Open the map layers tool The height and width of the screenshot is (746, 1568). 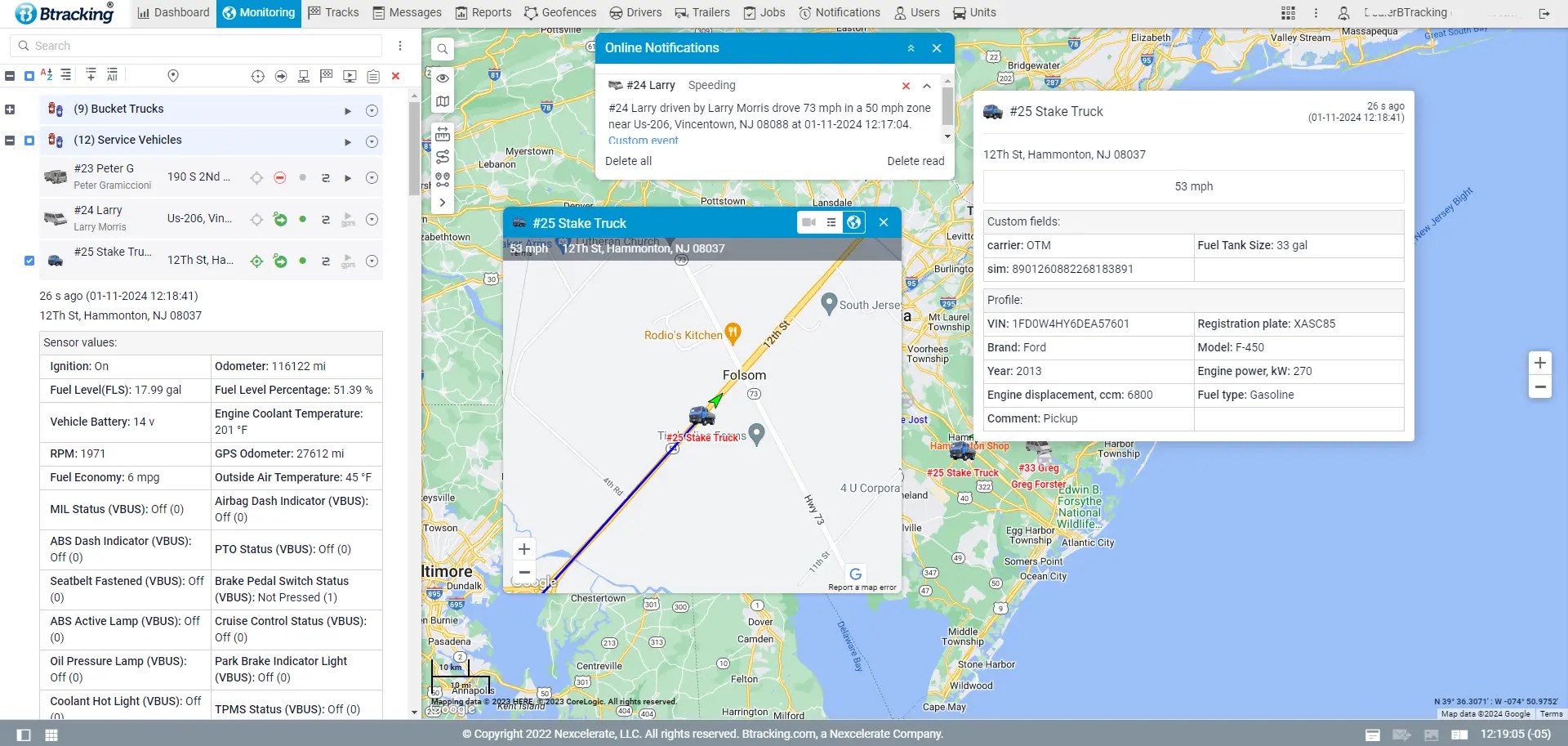point(442,102)
